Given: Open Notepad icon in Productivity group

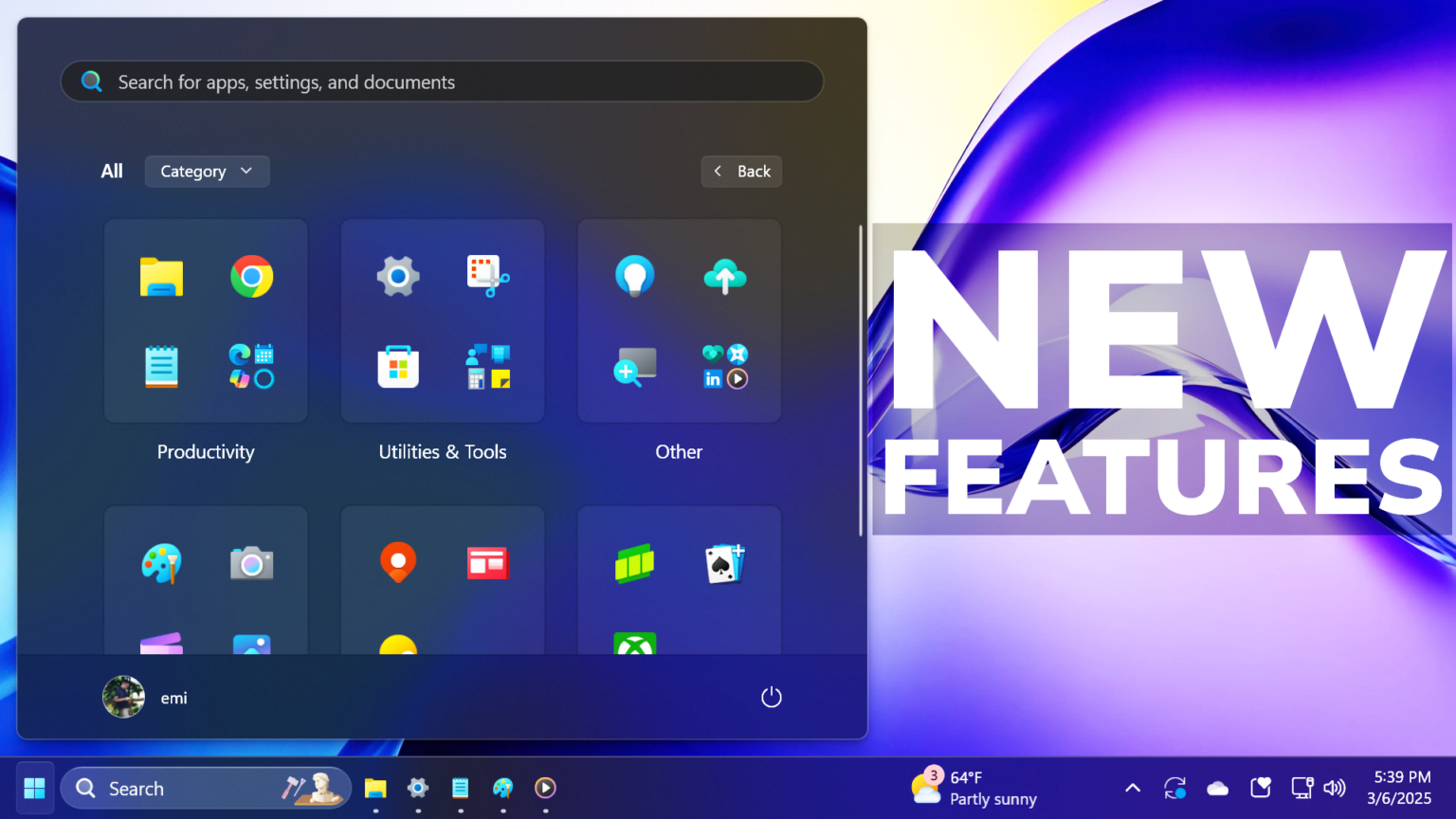Looking at the screenshot, I should click(161, 367).
